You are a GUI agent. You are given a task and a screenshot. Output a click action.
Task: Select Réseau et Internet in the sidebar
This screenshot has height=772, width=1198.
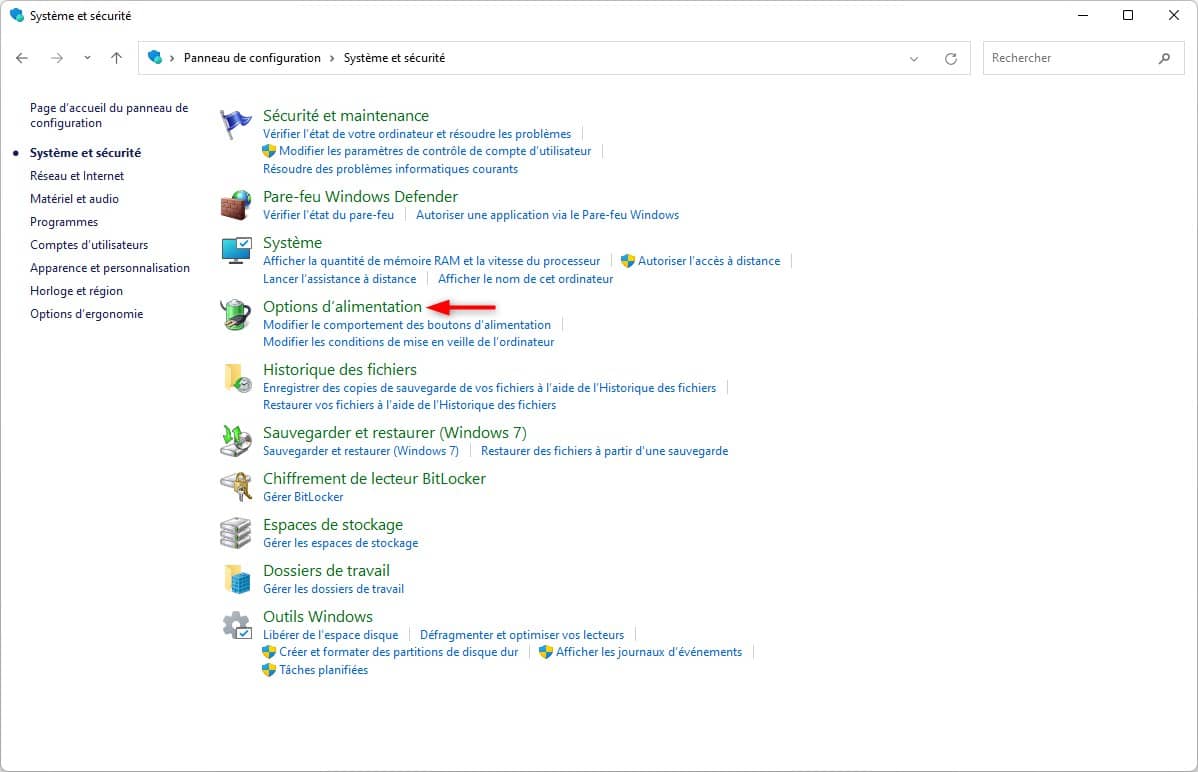point(76,176)
